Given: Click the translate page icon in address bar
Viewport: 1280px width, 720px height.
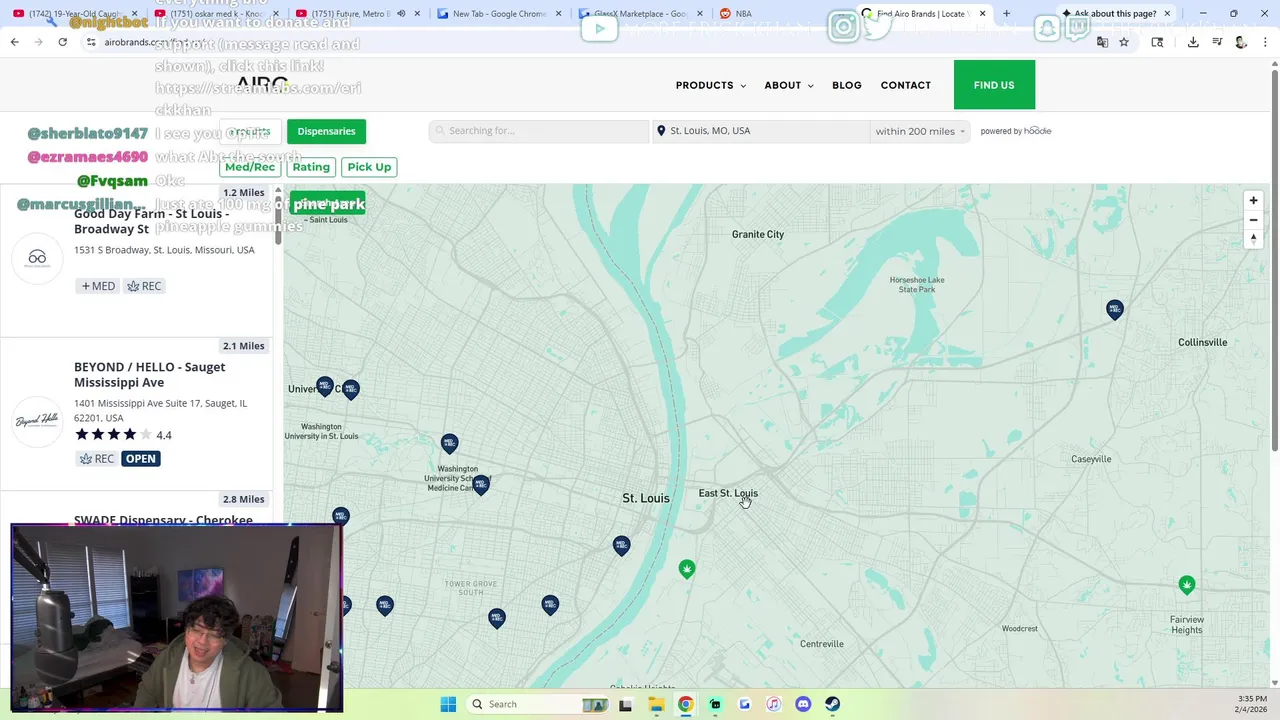Looking at the screenshot, I should tap(1102, 42).
